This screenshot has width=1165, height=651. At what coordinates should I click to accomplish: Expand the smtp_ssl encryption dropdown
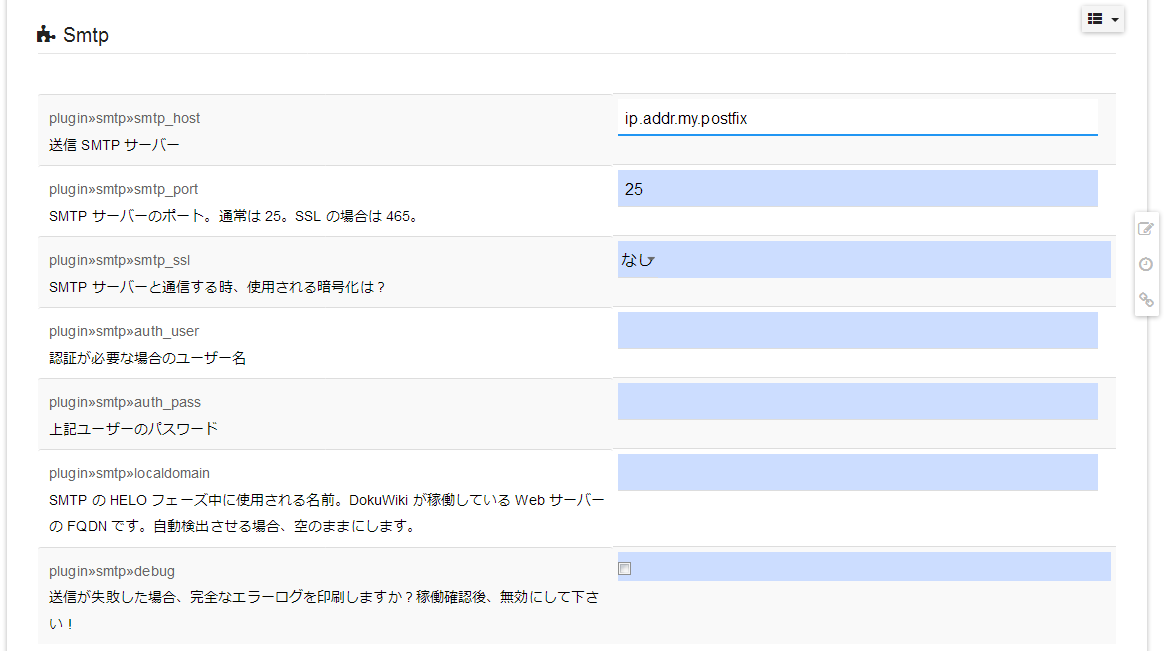[864, 260]
